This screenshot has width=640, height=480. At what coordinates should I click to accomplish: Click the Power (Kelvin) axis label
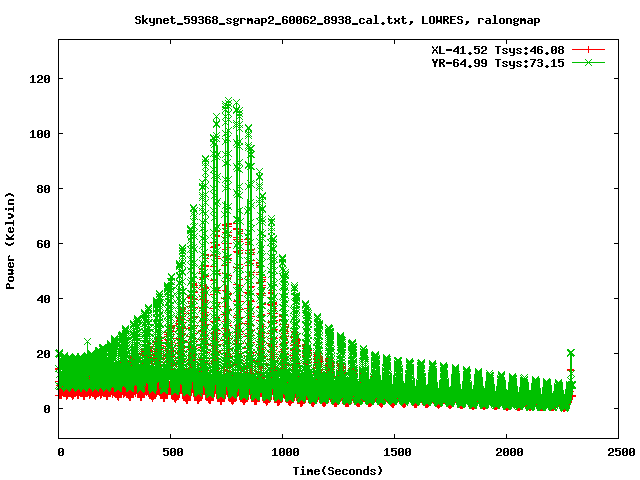coord(10,241)
